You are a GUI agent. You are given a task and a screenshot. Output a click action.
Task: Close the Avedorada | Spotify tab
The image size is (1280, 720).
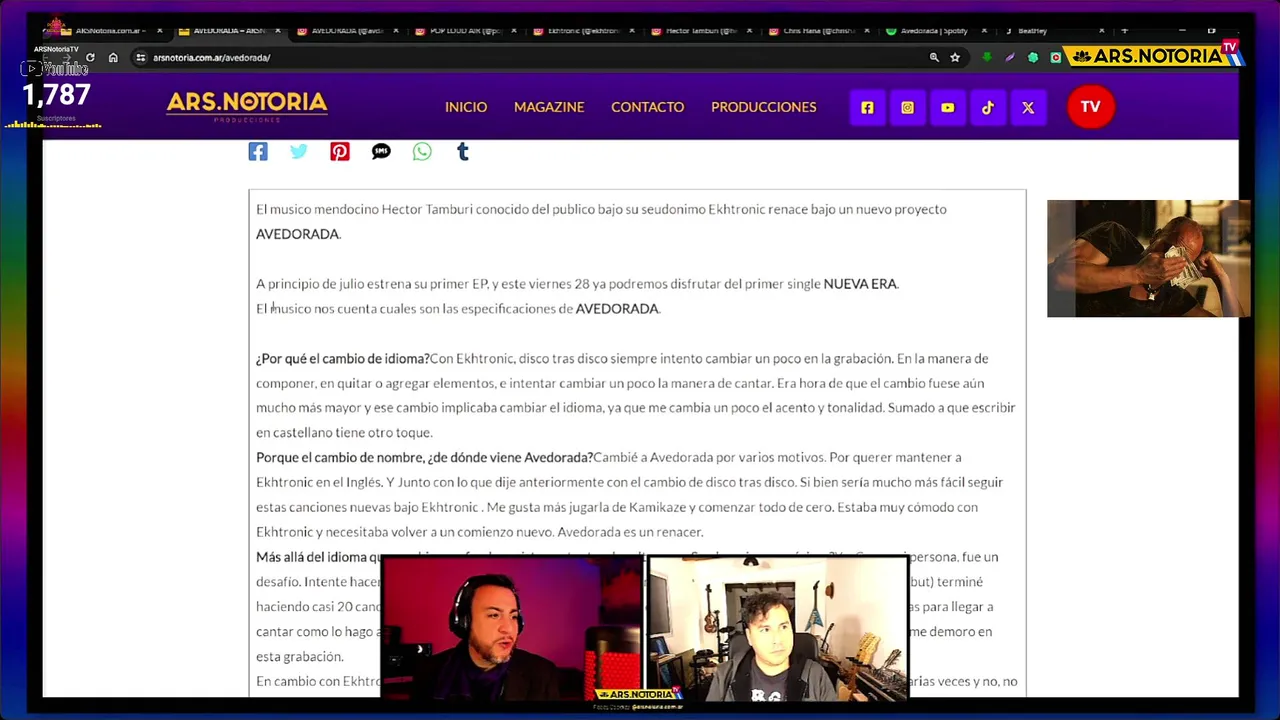(984, 31)
